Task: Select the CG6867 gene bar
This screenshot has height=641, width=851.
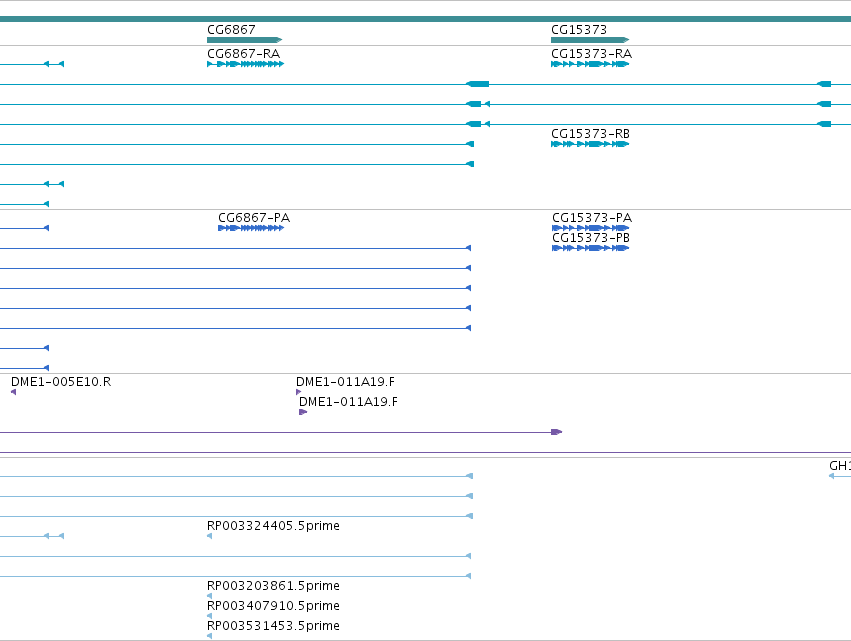Action: (x=244, y=40)
